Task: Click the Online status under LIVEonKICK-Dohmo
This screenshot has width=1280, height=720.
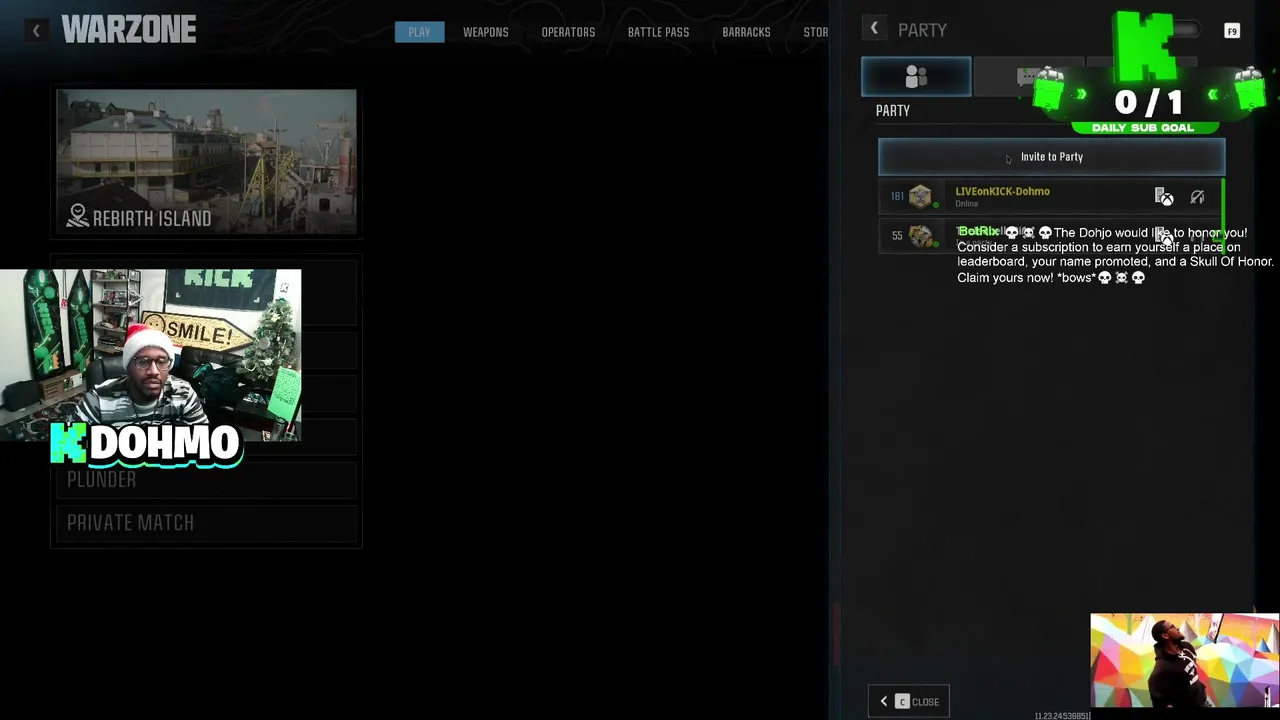Action: 966,204
